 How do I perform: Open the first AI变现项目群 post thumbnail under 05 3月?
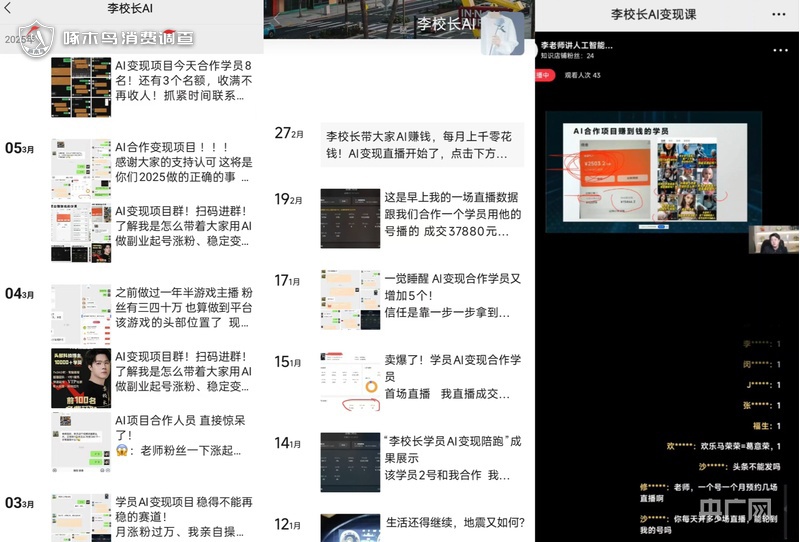81,233
